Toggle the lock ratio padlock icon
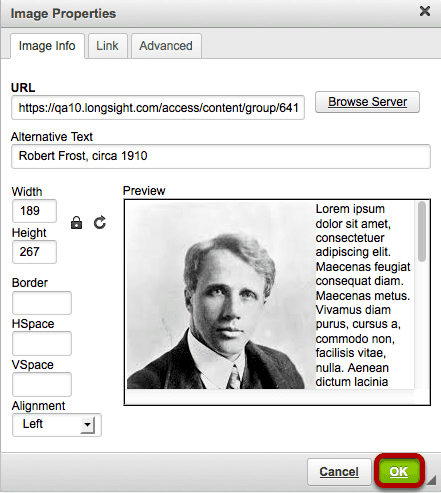 click(x=76, y=223)
